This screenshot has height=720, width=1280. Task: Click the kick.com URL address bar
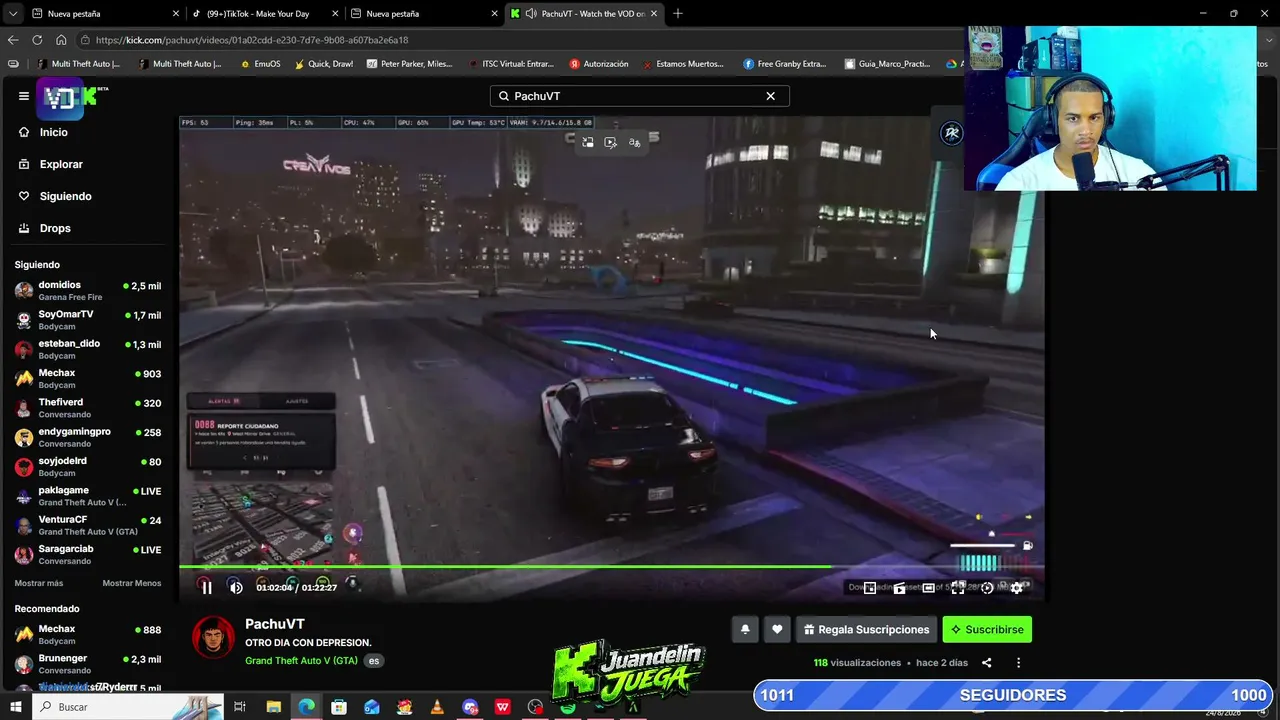point(520,40)
